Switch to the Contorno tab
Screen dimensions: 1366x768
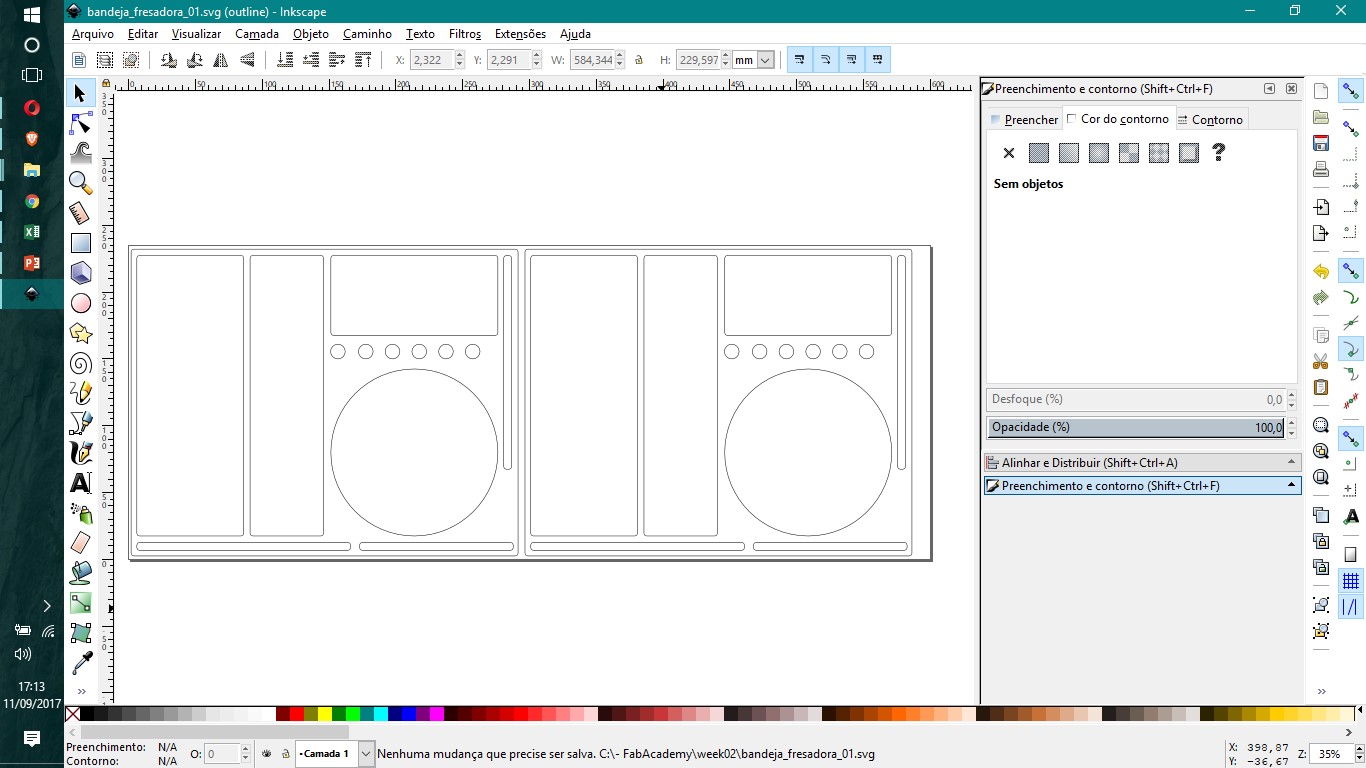pyautogui.click(x=1210, y=120)
